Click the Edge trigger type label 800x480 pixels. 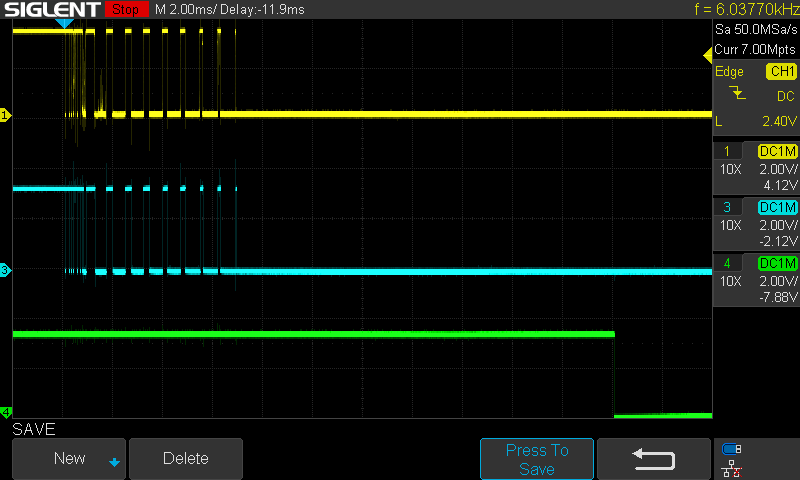pyautogui.click(x=729, y=71)
